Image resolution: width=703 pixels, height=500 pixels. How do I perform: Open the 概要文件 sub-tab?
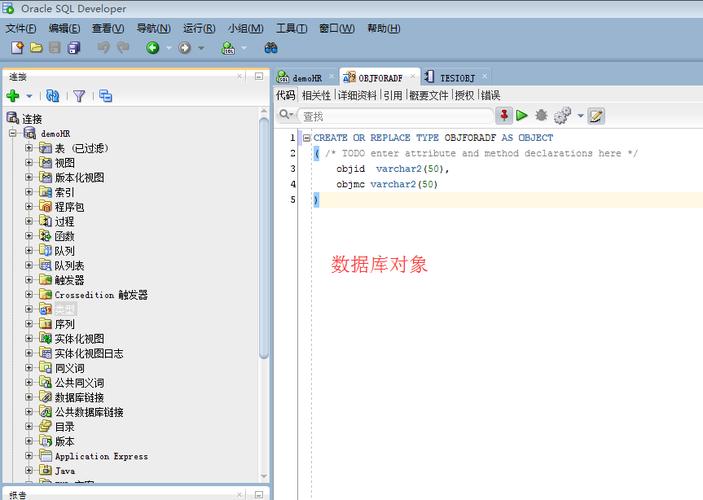click(x=428, y=95)
